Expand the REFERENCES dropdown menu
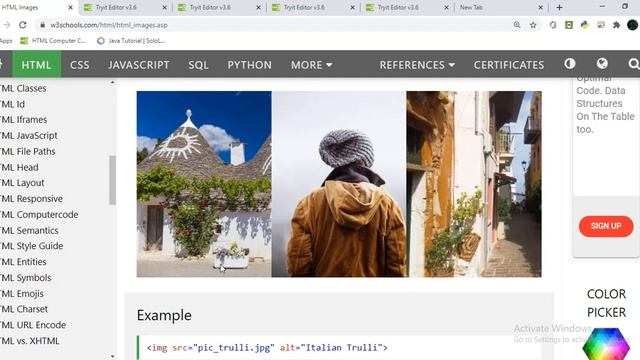This screenshot has width=640, height=360. (x=417, y=64)
